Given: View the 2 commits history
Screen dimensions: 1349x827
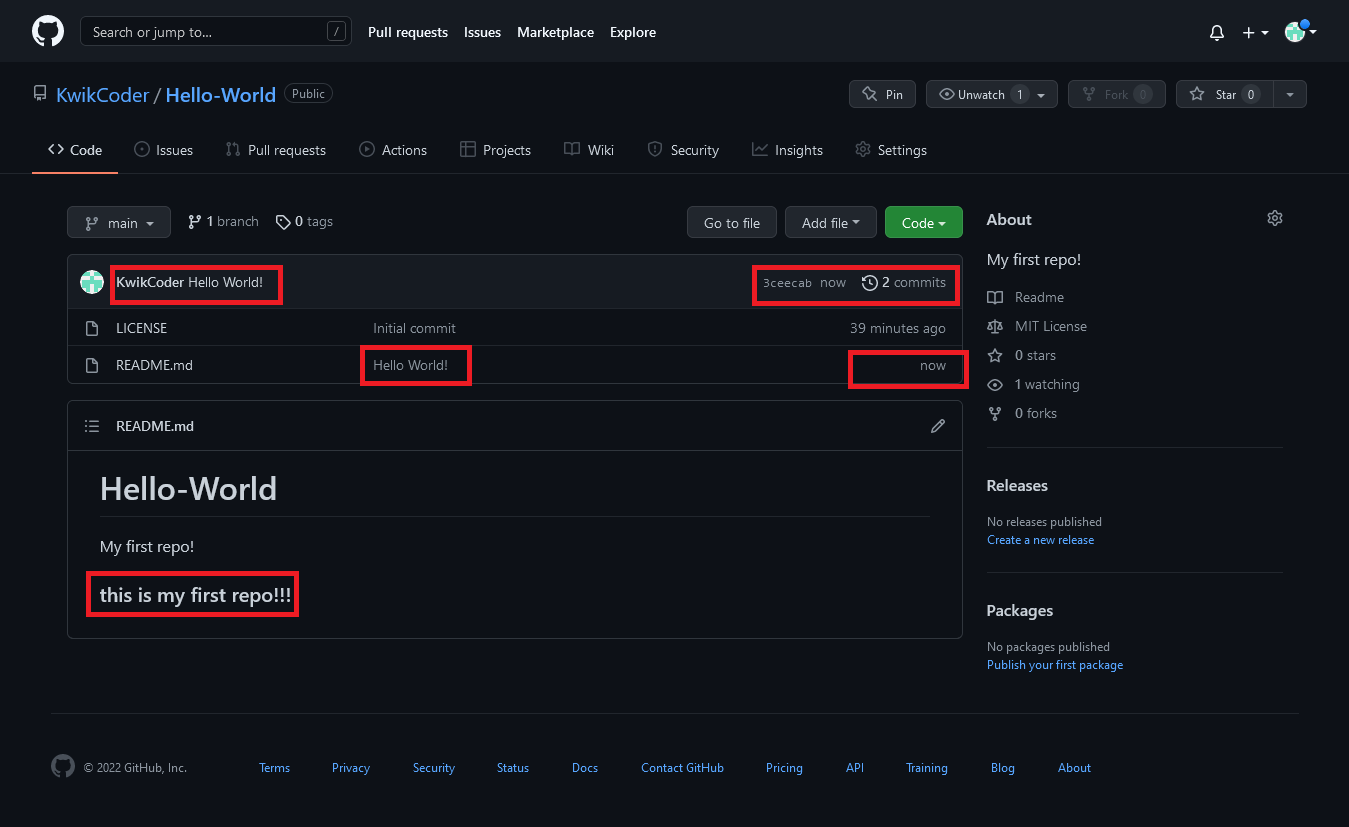Looking at the screenshot, I should (904, 283).
